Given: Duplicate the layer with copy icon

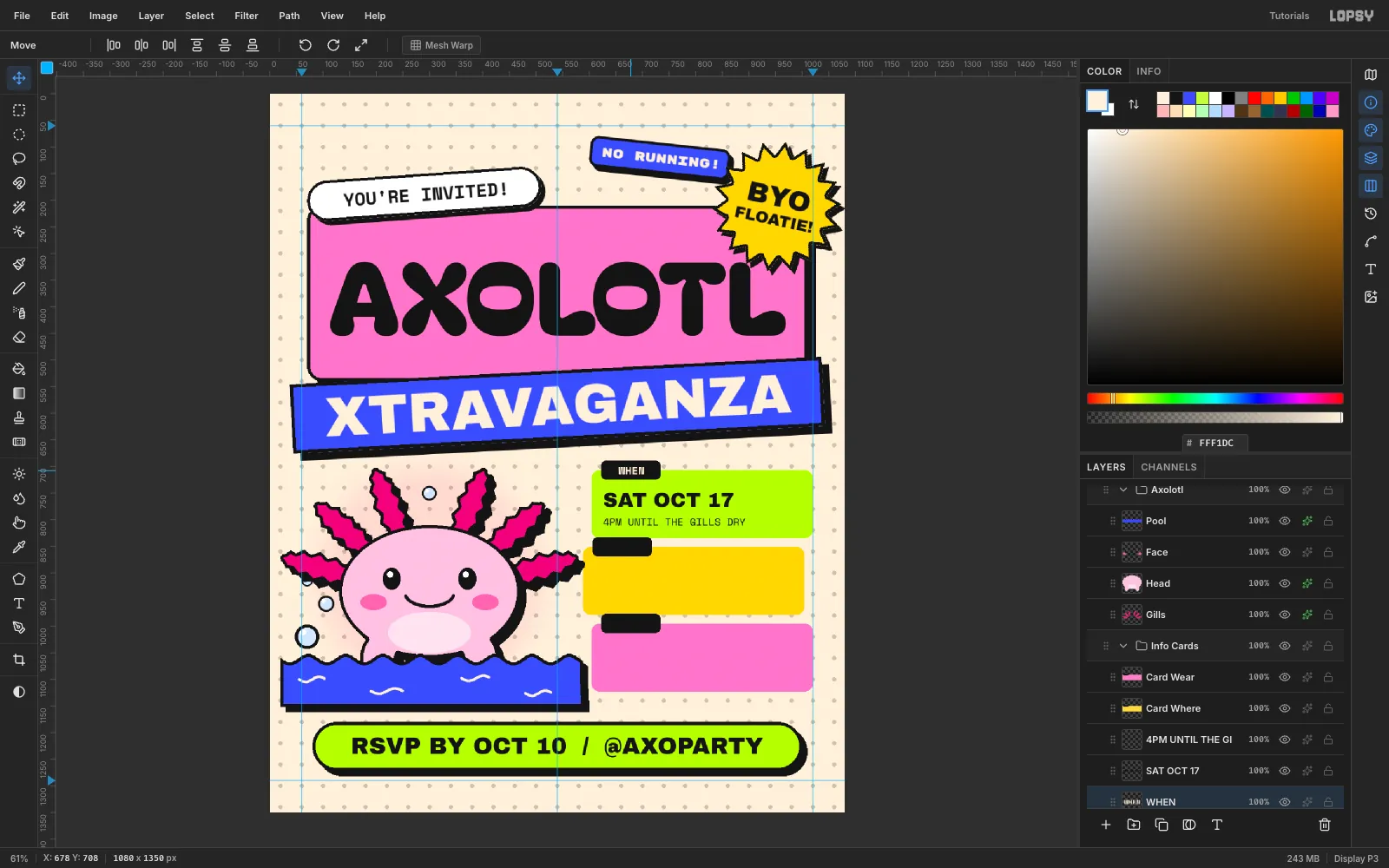Looking at the screenshot, I should coord(1162,825).
